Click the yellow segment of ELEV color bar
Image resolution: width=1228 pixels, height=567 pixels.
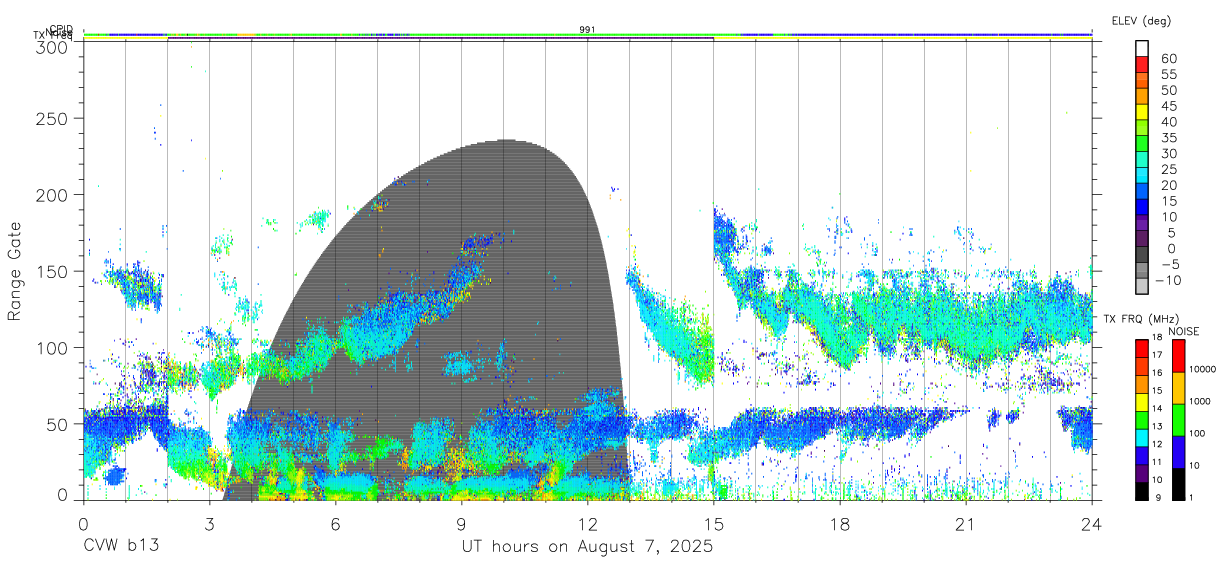(1142, 111)
